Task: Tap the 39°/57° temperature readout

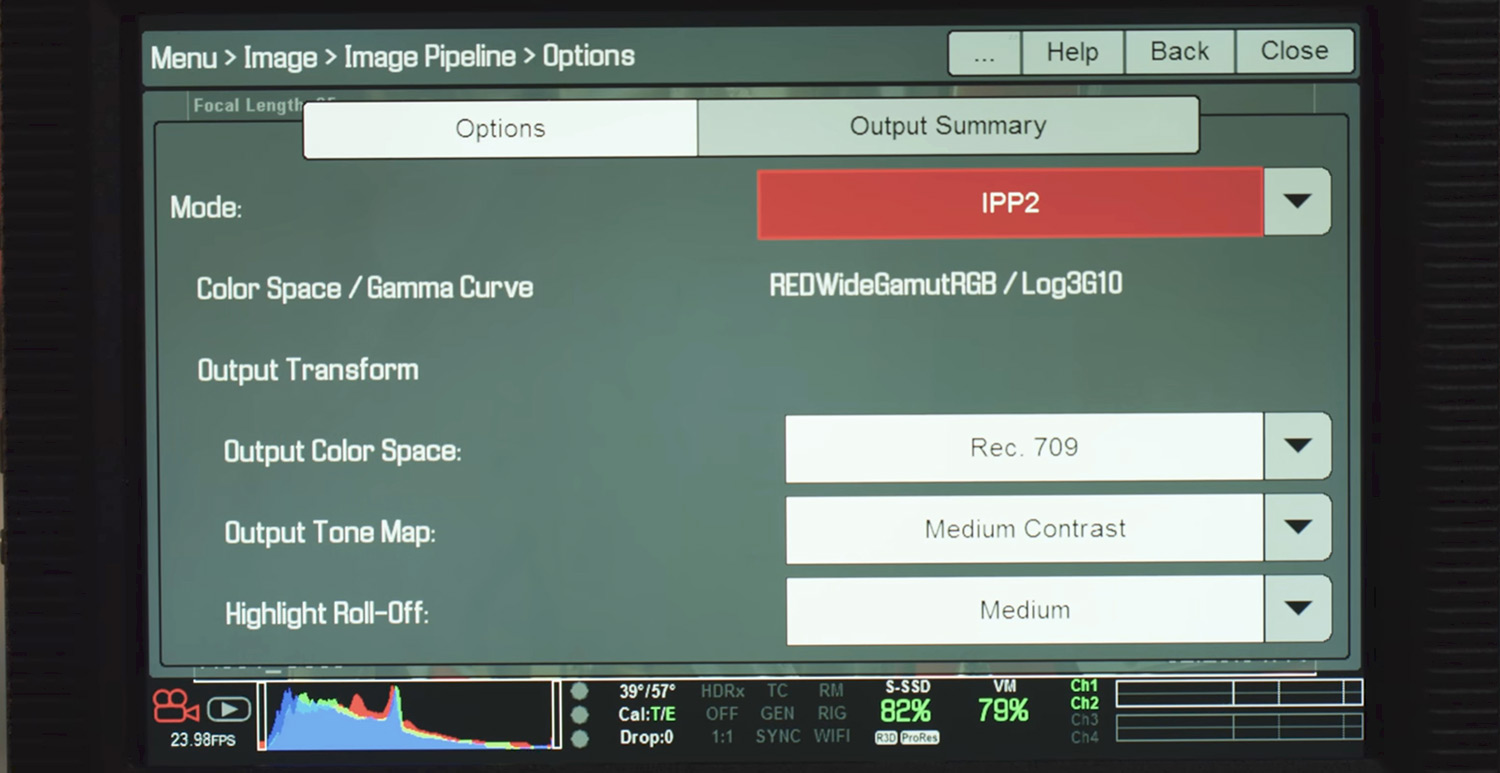Action: point(647,691)
